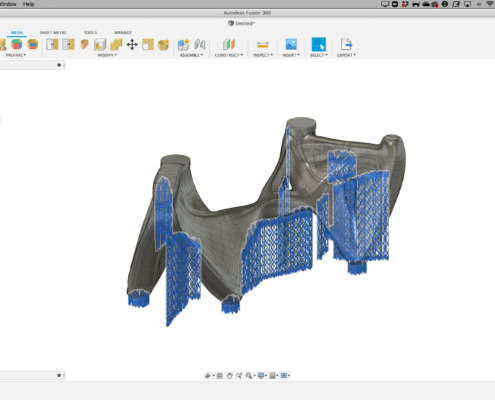The height and width of the screenshot is (400, 495).
Task: Open Grid and Snaps settings icon
Action: tap(272, 376)
